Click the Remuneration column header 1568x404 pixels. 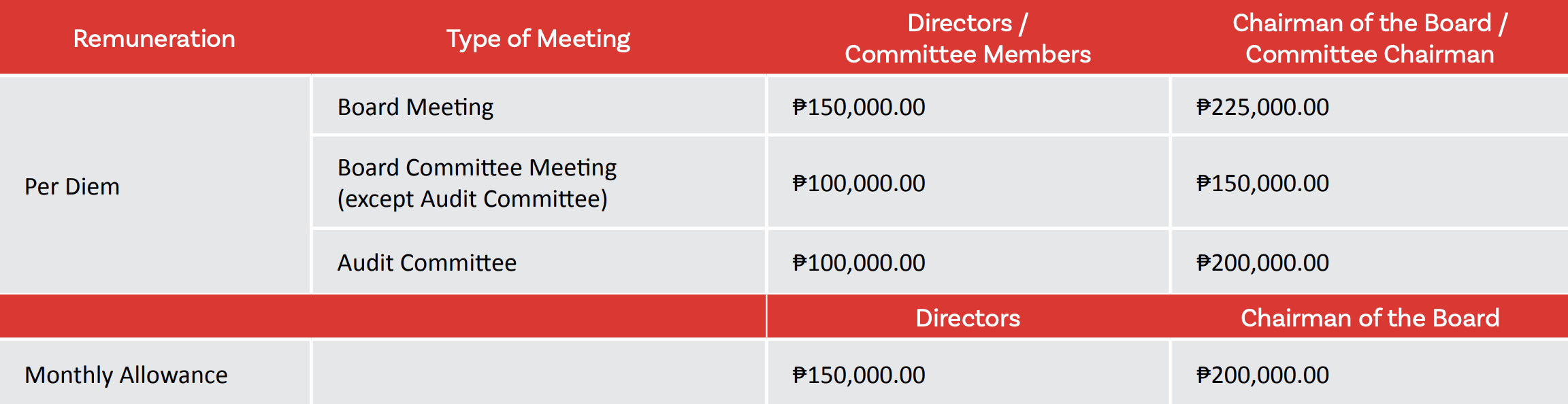154,39
